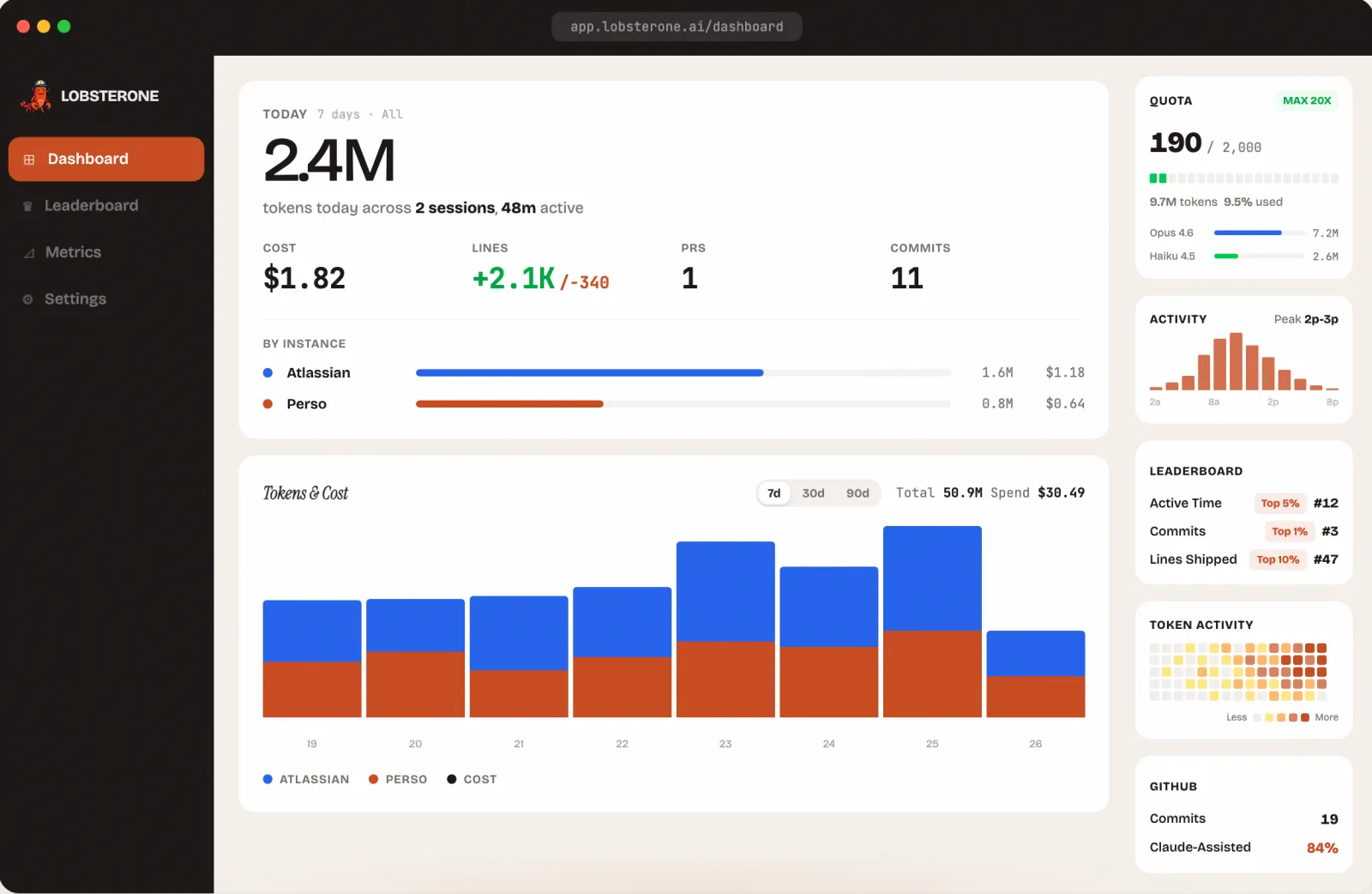The height and width of the screenshot is (894, 1372).
Task: Switch summary to 7 days
Action: pos(339,114)
